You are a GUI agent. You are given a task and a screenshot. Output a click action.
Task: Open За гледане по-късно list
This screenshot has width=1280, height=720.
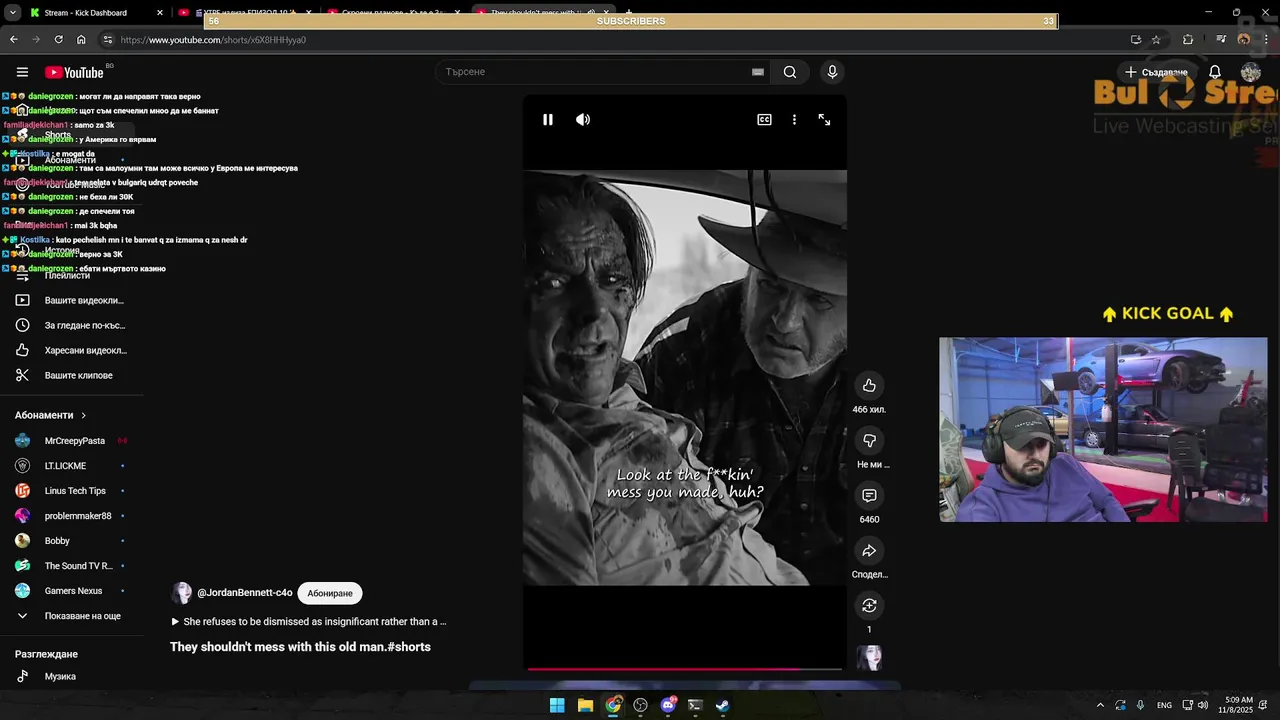[72, 325]
